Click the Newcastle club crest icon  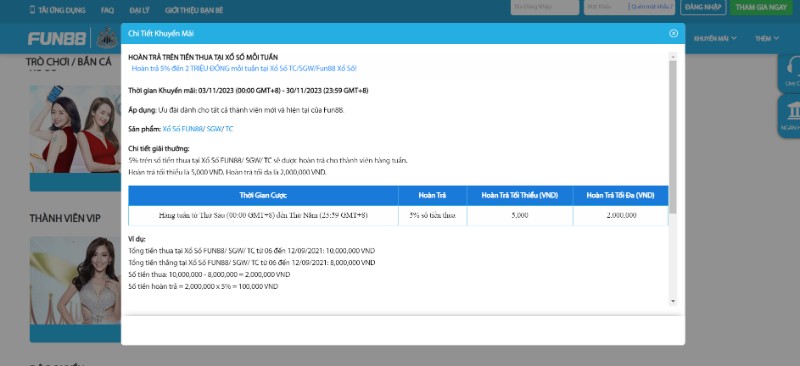tap(107, 38)
